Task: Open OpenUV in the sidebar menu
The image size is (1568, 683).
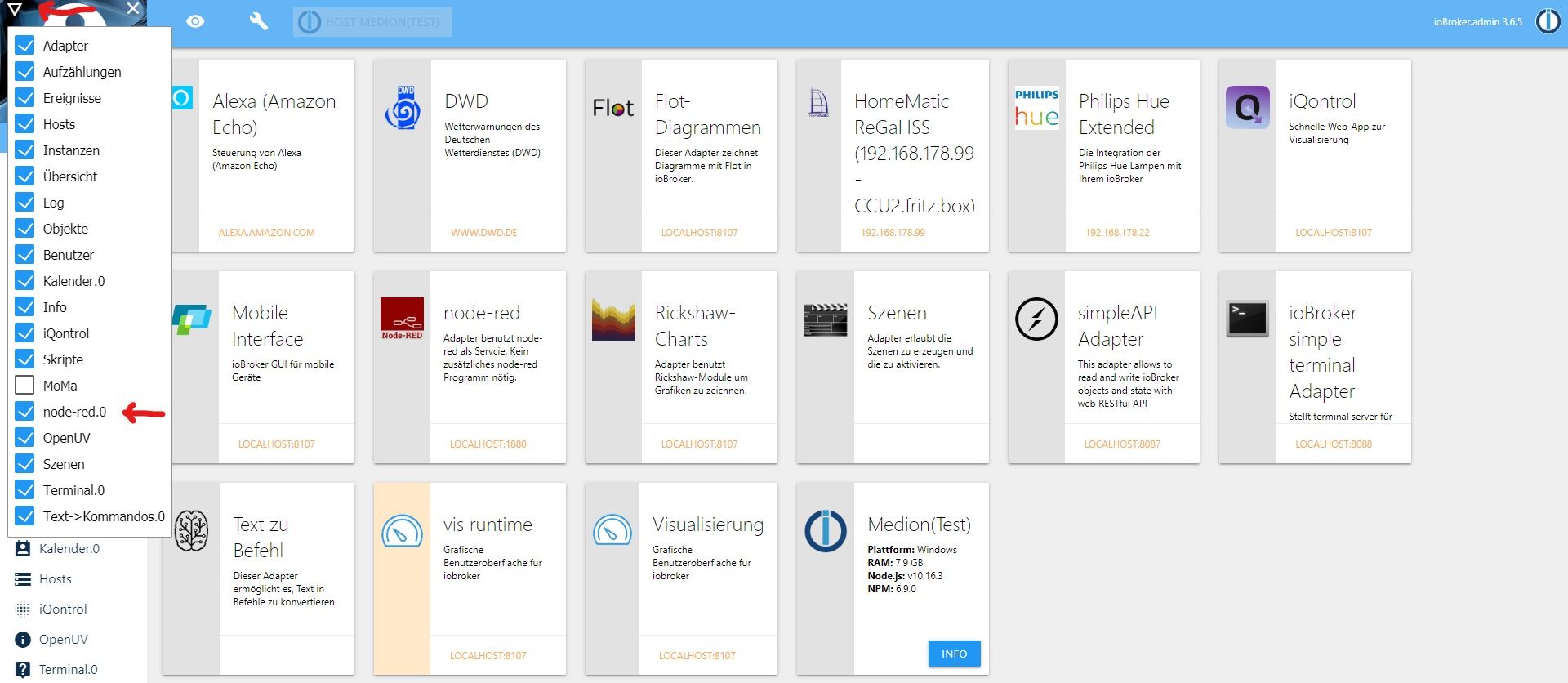Action: [x=64, y=640]
